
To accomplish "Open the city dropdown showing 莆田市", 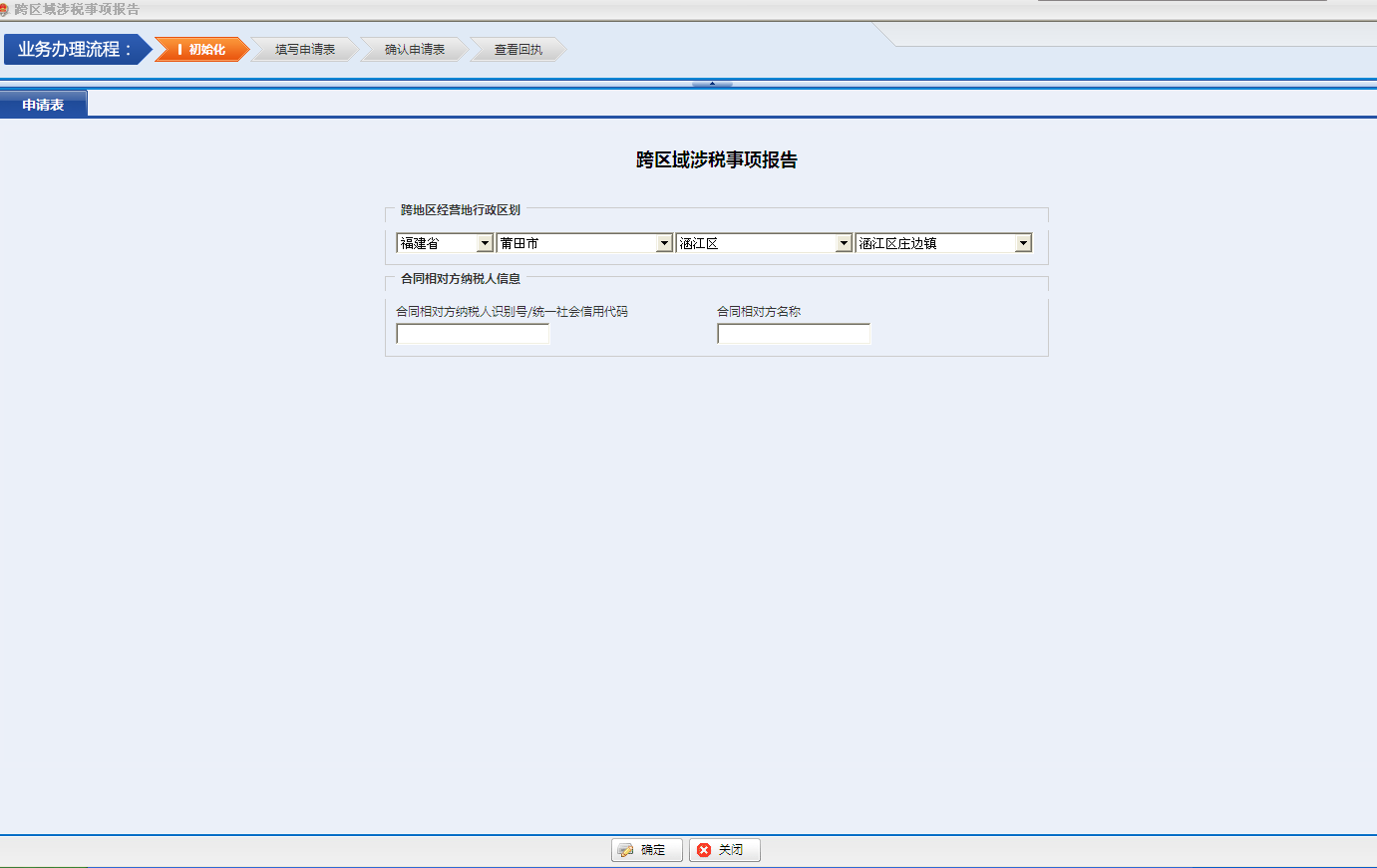I will point(585,243).
